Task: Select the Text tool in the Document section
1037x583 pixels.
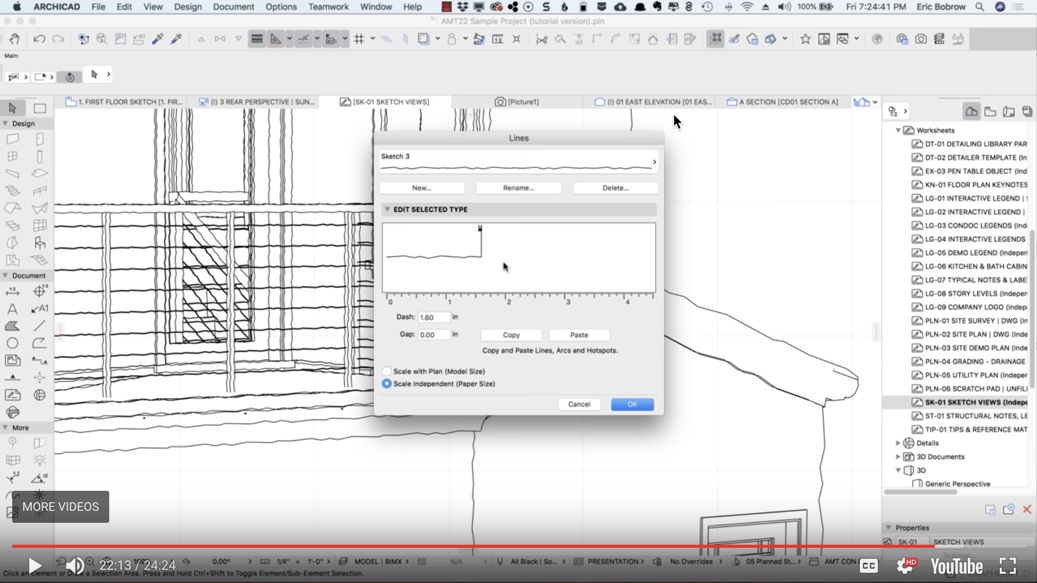Action: pos(11,308)
